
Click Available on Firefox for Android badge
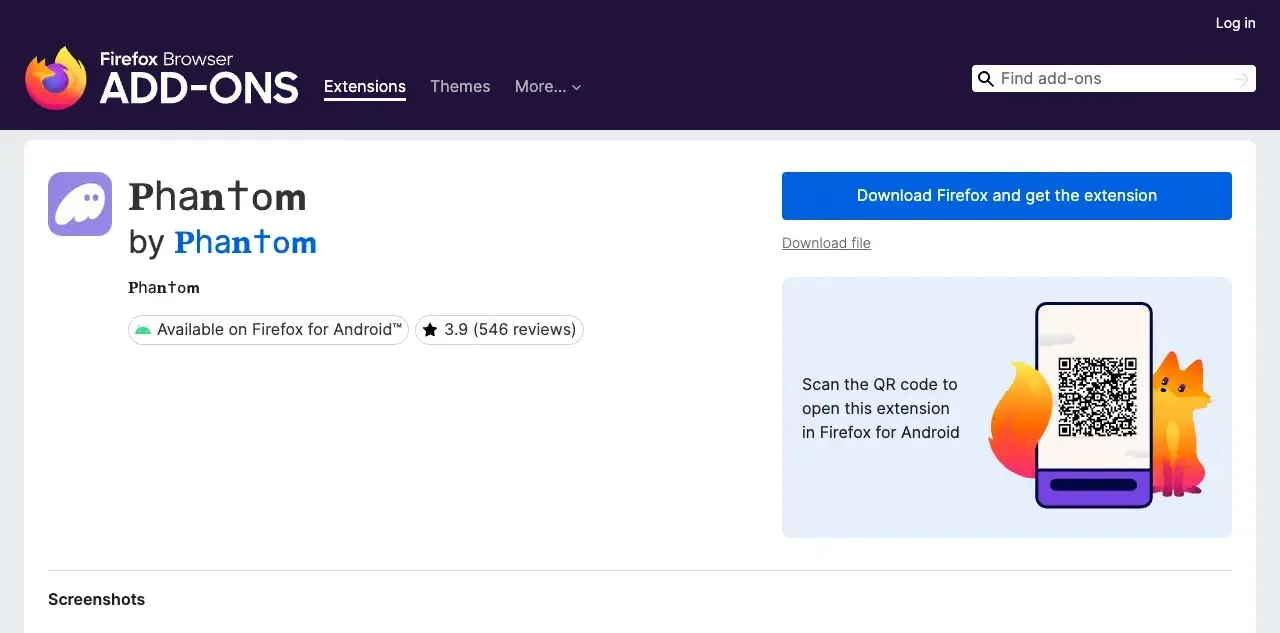(268, 330)
